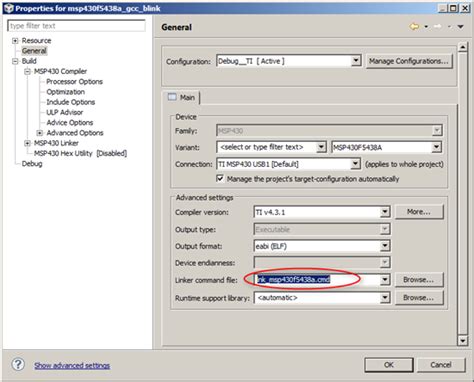This screenshot has width=474, height=382.
Task: Open Runtime support library dropdown
Action: click(x=385, y=298)
